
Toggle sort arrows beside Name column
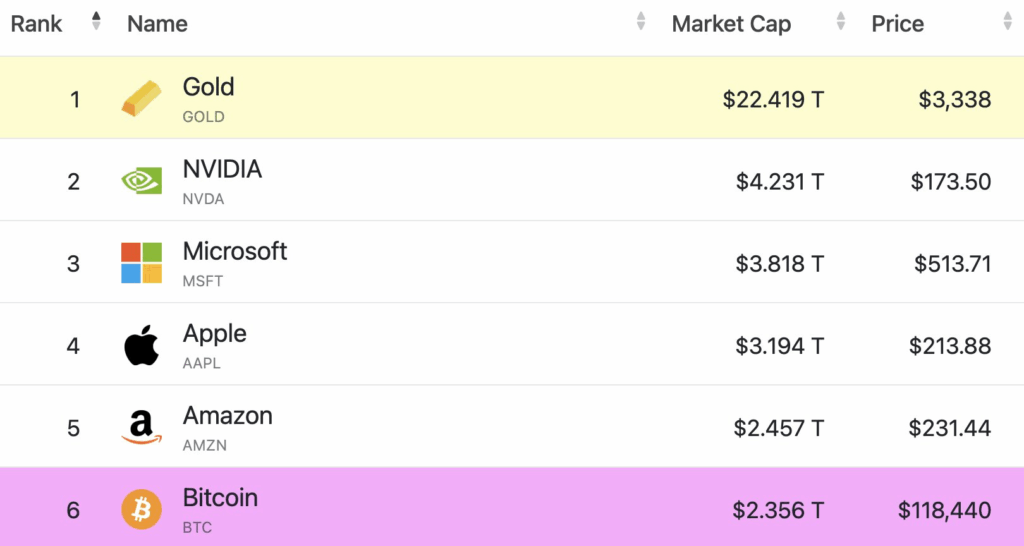click(x=641, y=21)
